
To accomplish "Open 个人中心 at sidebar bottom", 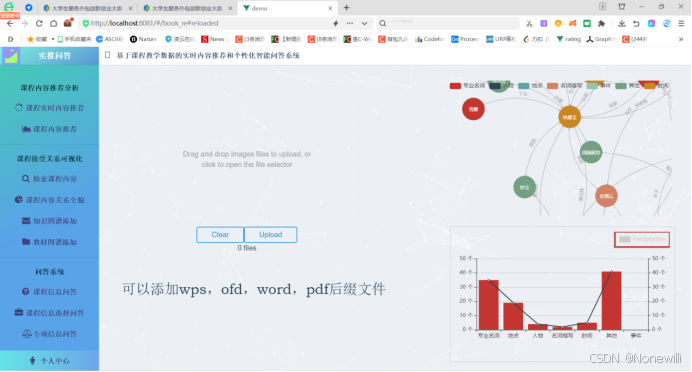I will (49, 361).
